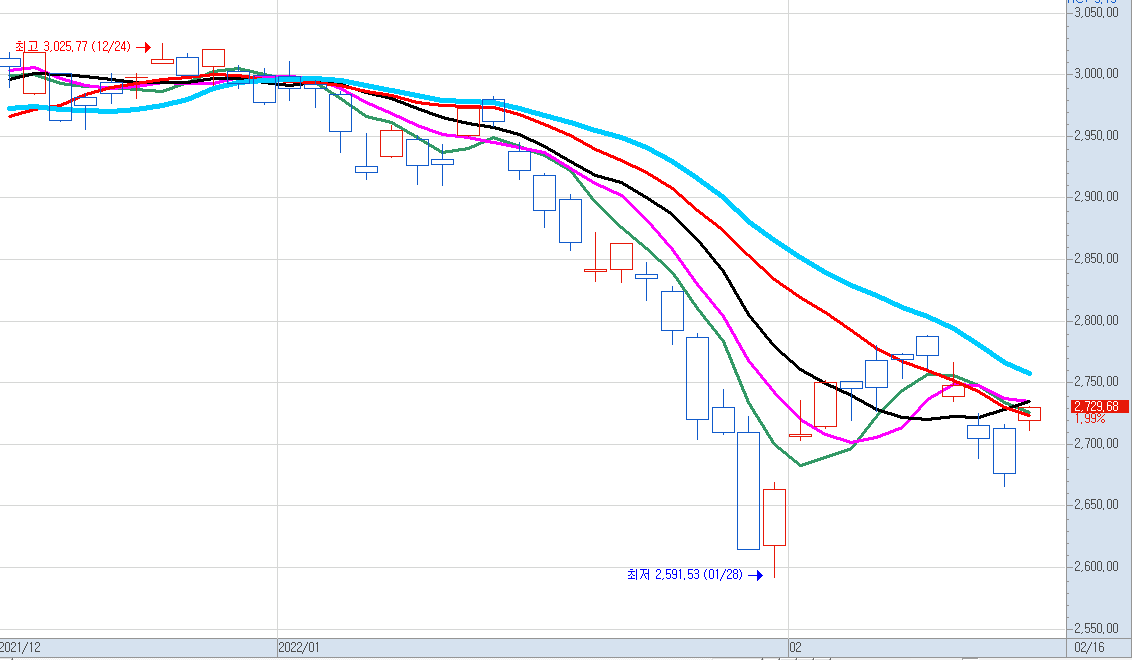
Task: Select the red current price tag 2,729.68
Action: click(x=1100, y=407)
